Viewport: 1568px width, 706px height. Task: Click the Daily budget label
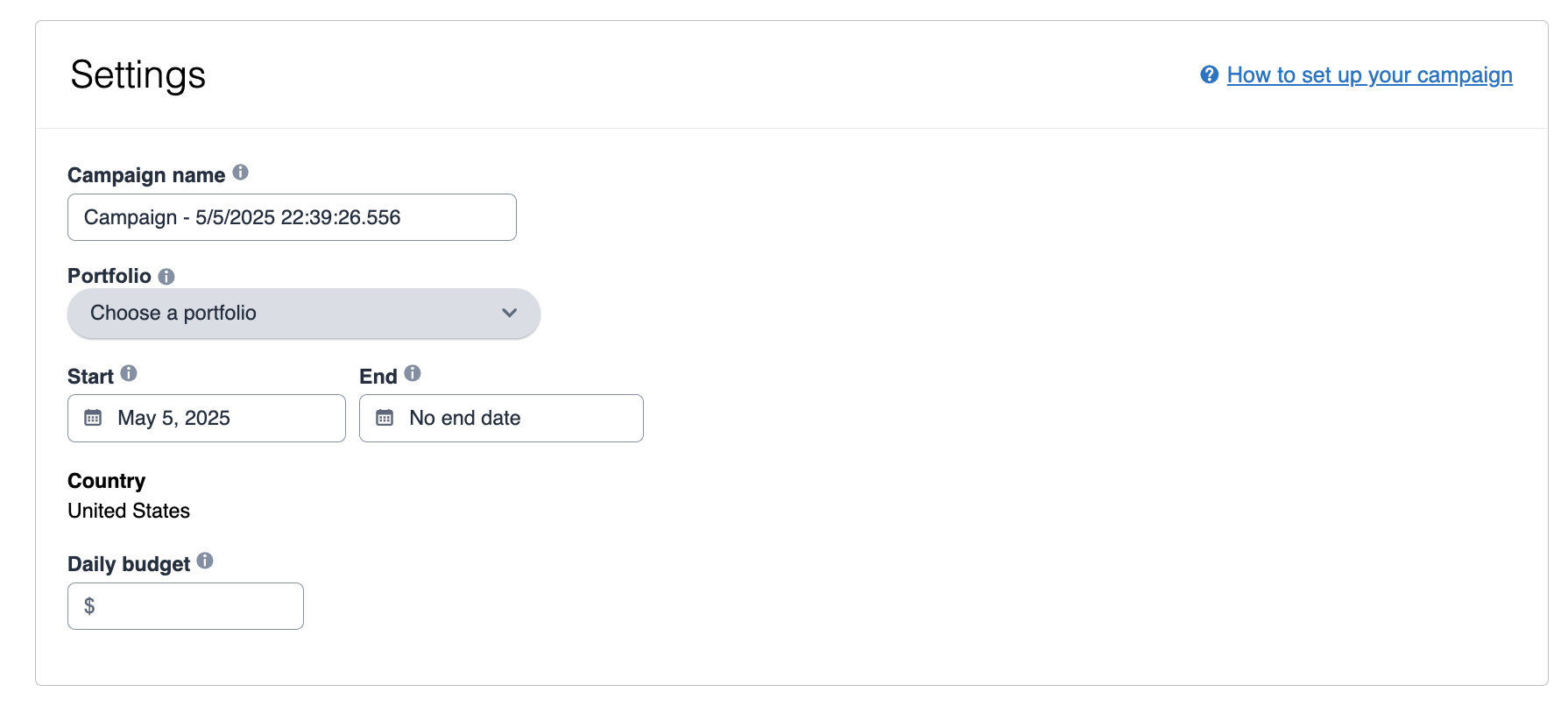click(x=129, y=564)
